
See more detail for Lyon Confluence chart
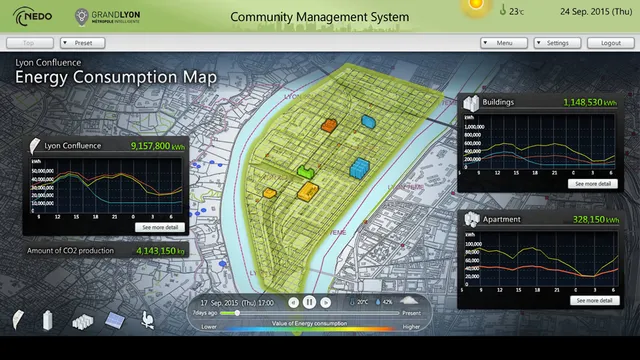point(160,227)
